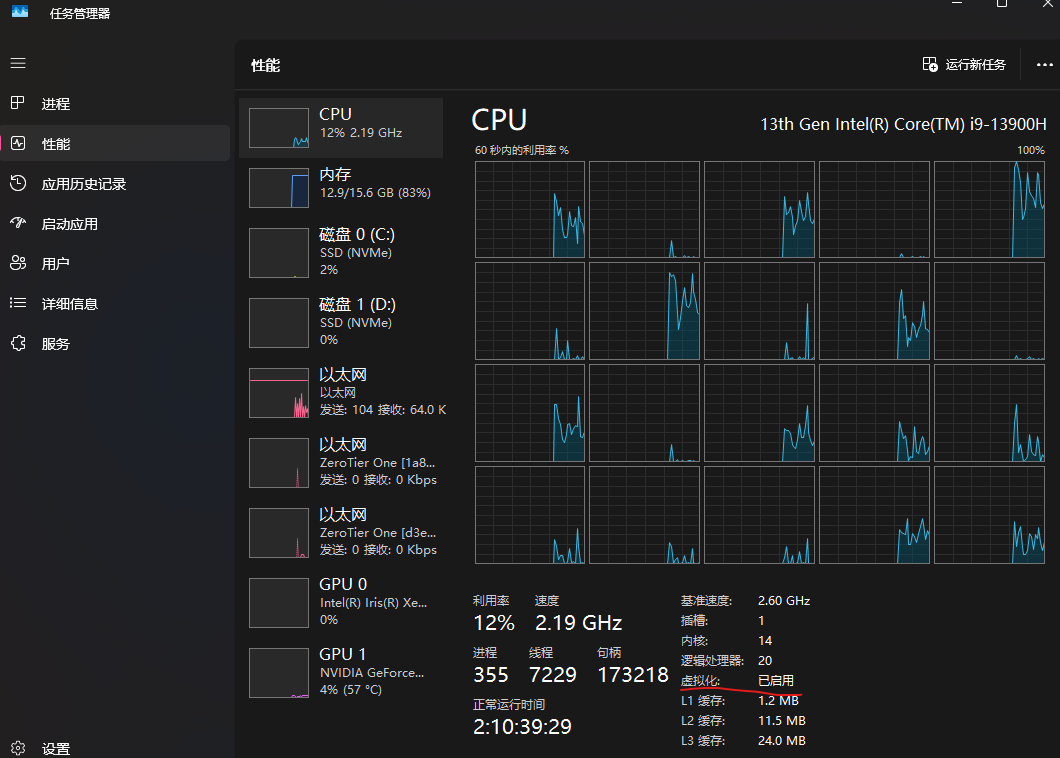This screenshot has height=758, width=1060.
Task: Click the 运行新任务 button label
Action: 975,64
